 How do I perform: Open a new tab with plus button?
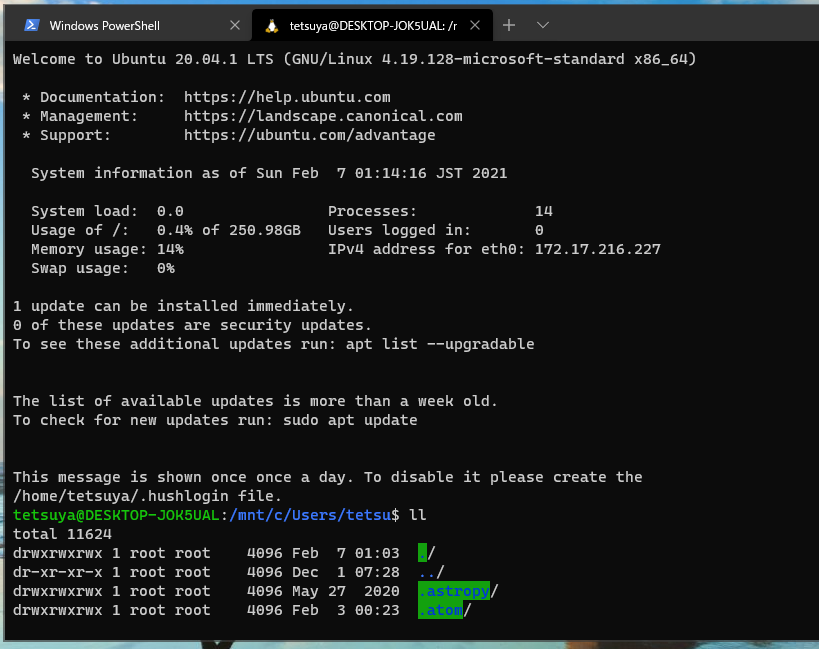pyautogui.click(x=509, y=25)
